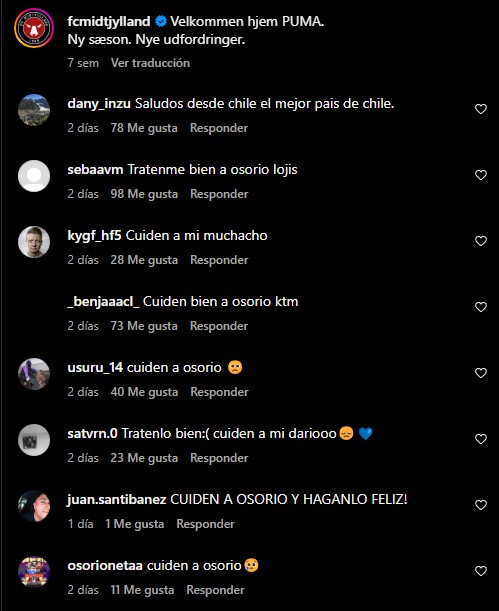This screenshot has height=611, width=499.
Task: Visit the juan.santibanez profile via username
Action: pos(117,499)
